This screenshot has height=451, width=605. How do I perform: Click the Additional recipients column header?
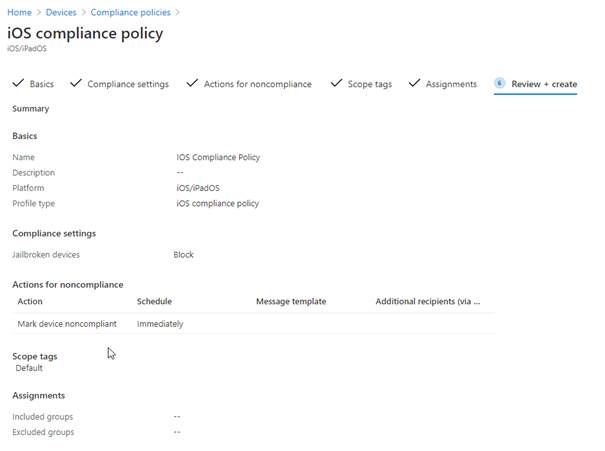tap(428, 301)
